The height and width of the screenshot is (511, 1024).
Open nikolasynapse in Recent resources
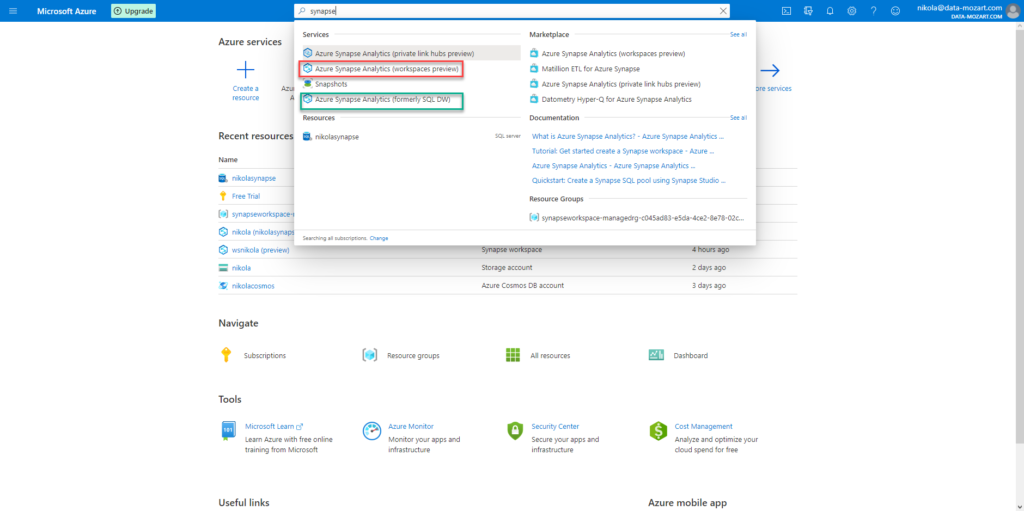pos(253,178)
